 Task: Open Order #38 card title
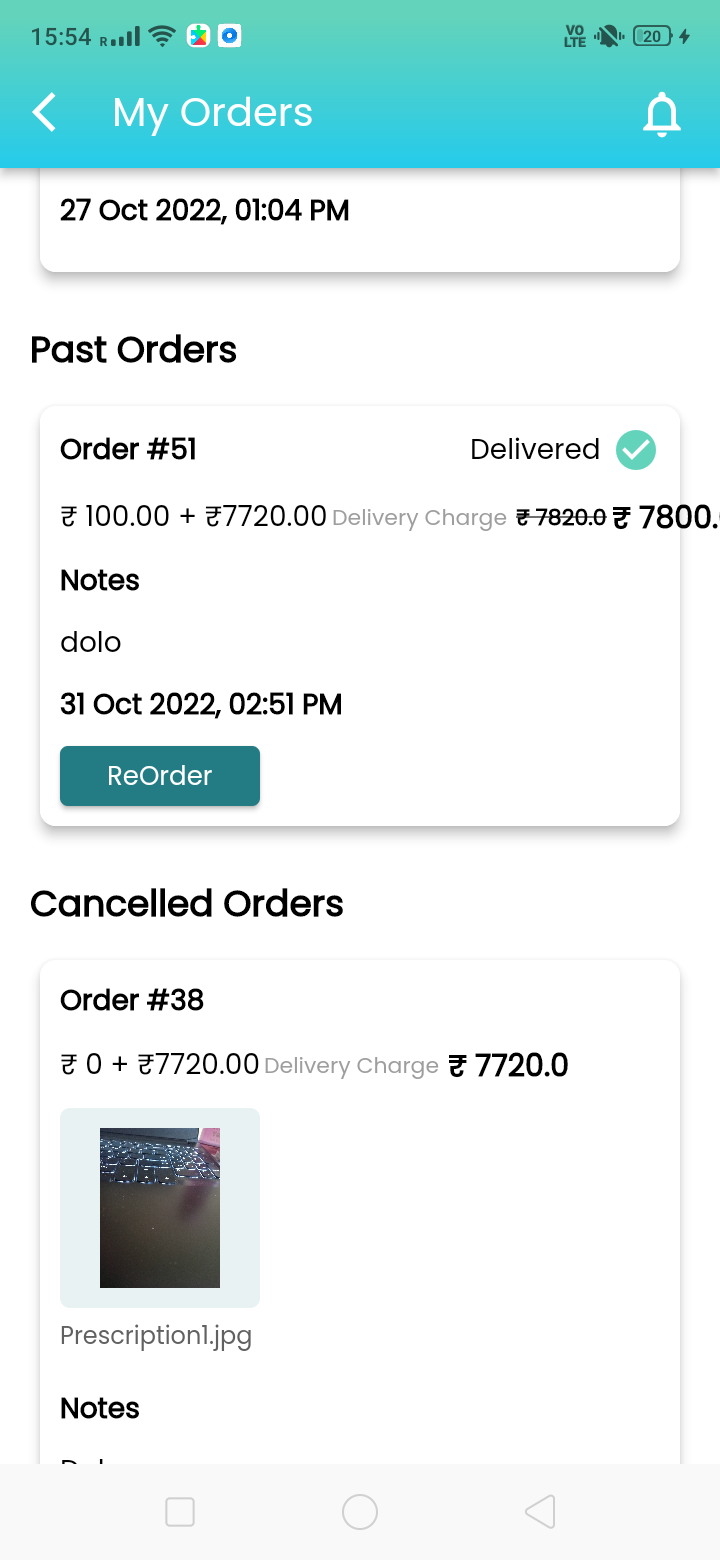click(x=132, y=1000)
